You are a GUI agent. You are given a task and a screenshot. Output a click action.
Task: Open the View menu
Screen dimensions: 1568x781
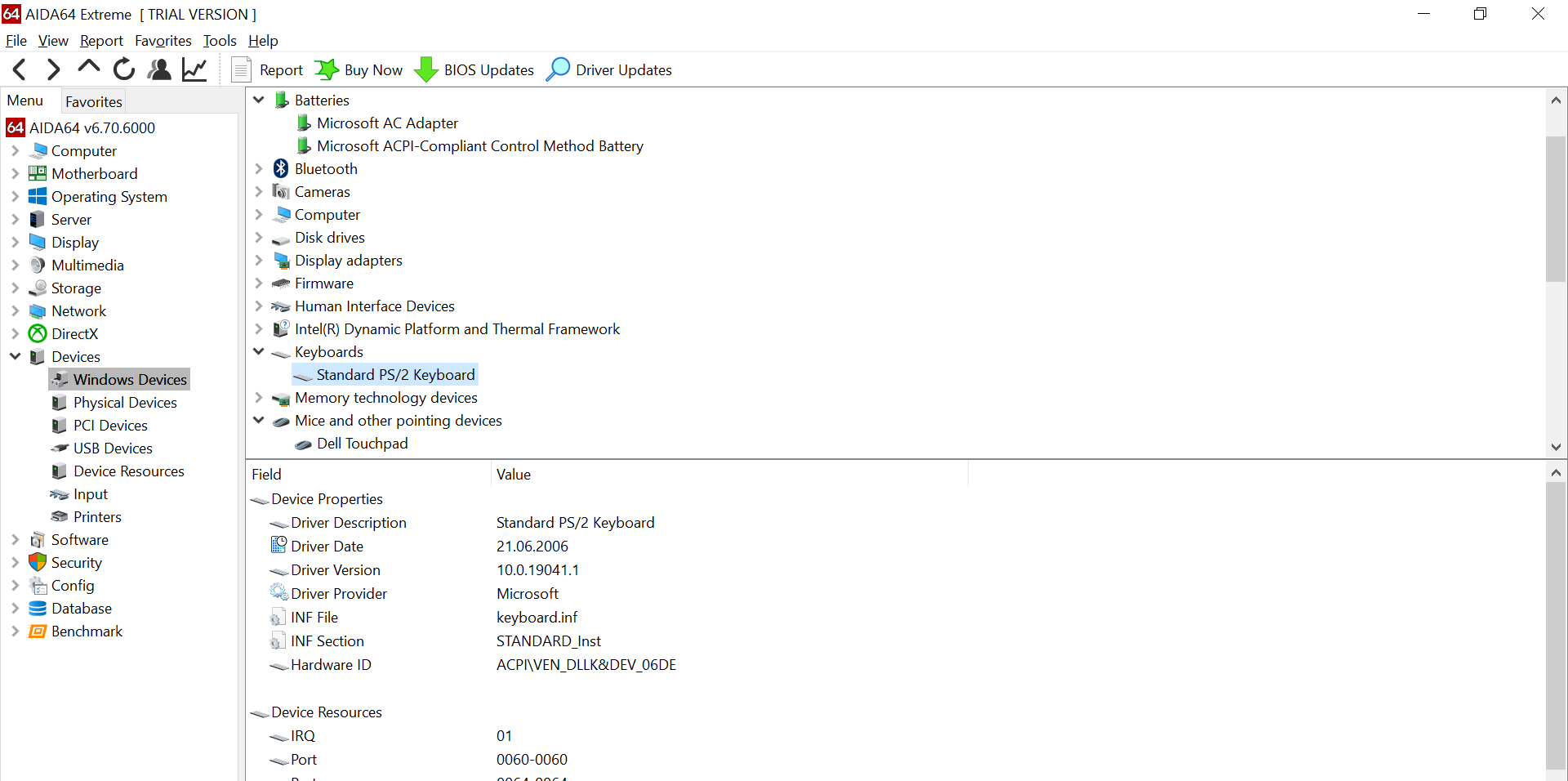point(53,41)
